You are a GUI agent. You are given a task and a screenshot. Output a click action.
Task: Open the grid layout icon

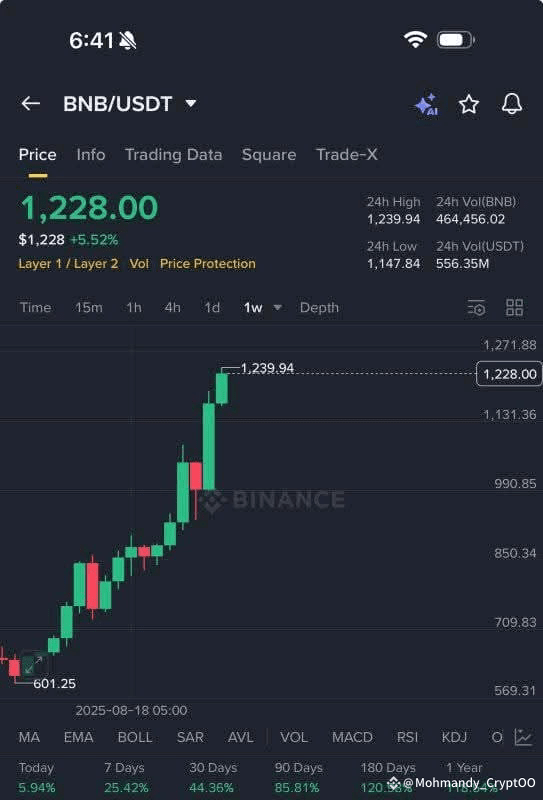[x=514, y=308]
